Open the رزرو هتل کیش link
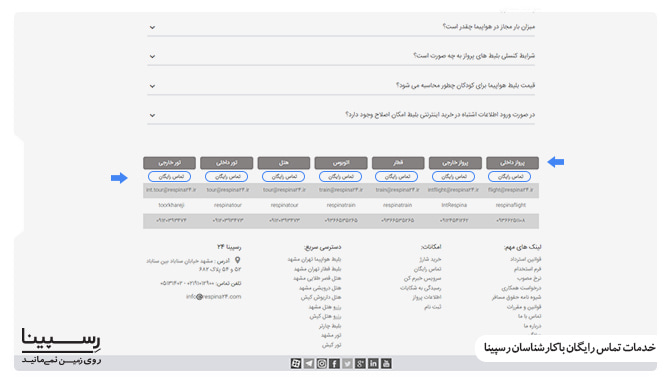The width and height of the screenshot is (670, 385). [x=326, y=316]
